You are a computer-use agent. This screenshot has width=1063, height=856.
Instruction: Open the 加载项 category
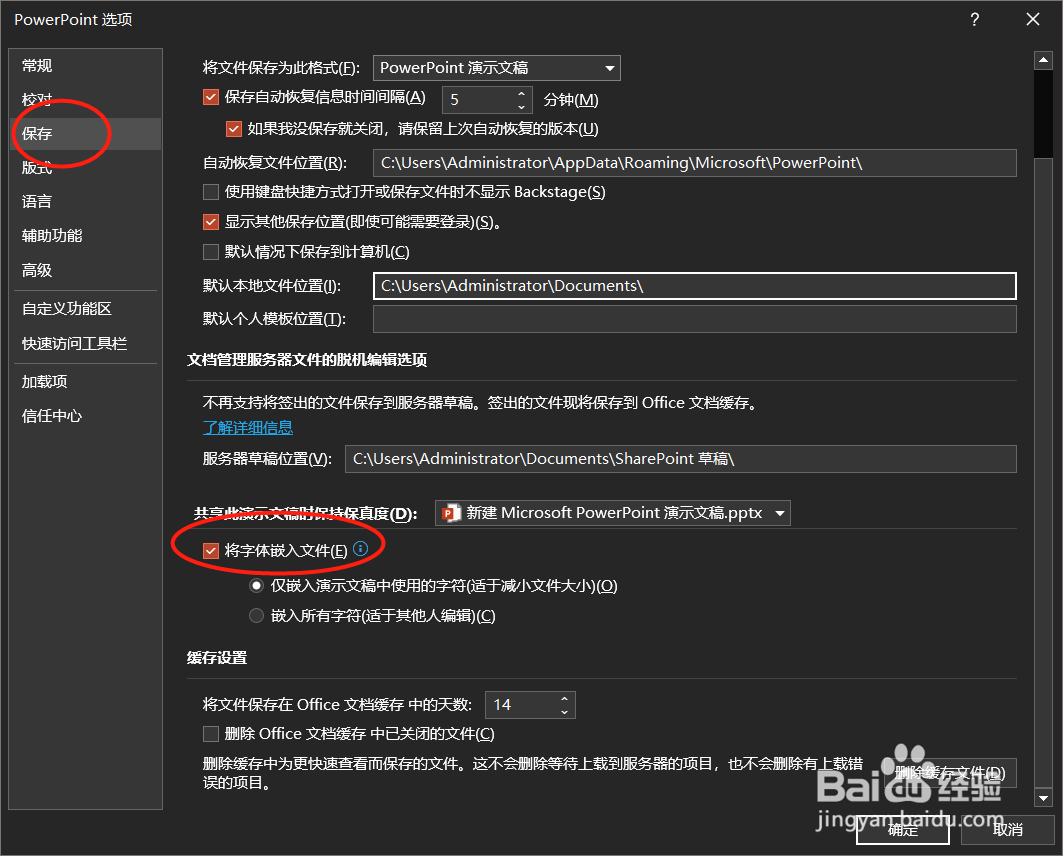(x=85, y=382)
